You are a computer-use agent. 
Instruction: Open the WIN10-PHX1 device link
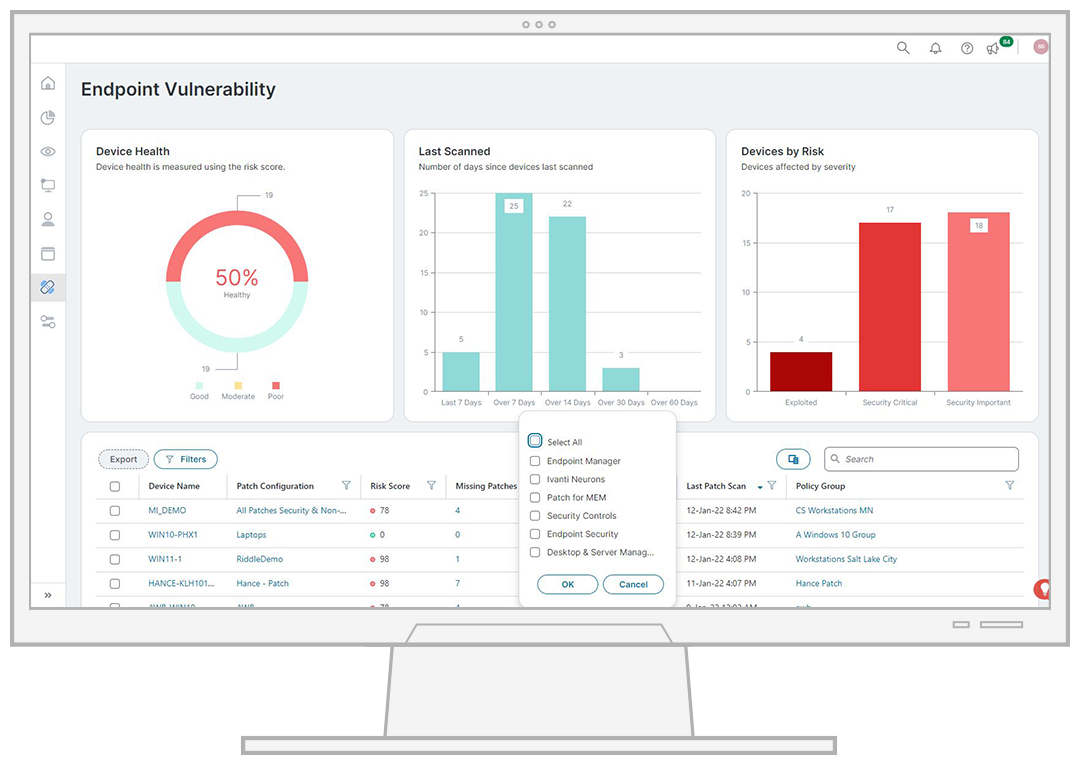(173, 534)
